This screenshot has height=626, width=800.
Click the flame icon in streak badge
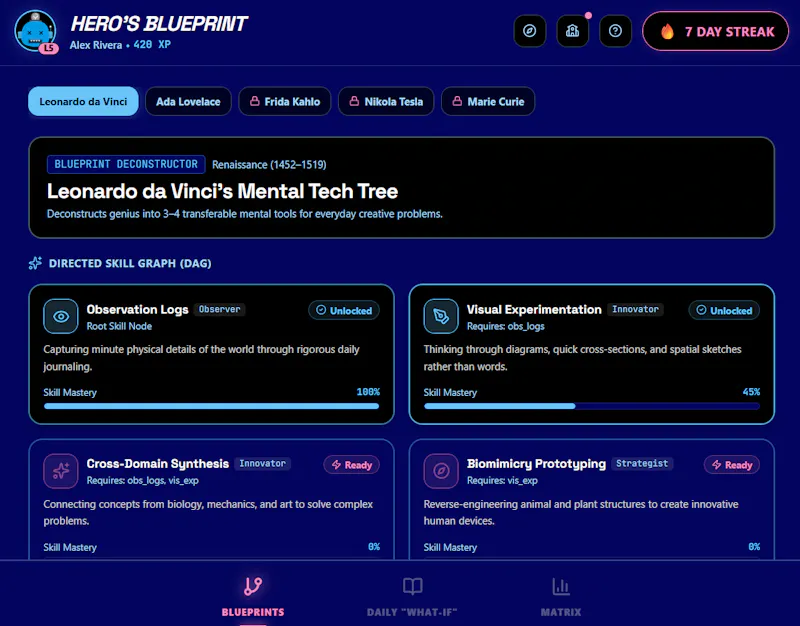(667, 32)
